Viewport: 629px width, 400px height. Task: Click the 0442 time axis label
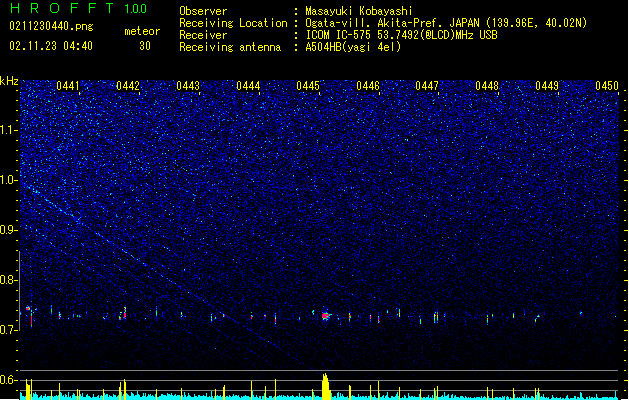pyautogui.click(x=128, y=86)
